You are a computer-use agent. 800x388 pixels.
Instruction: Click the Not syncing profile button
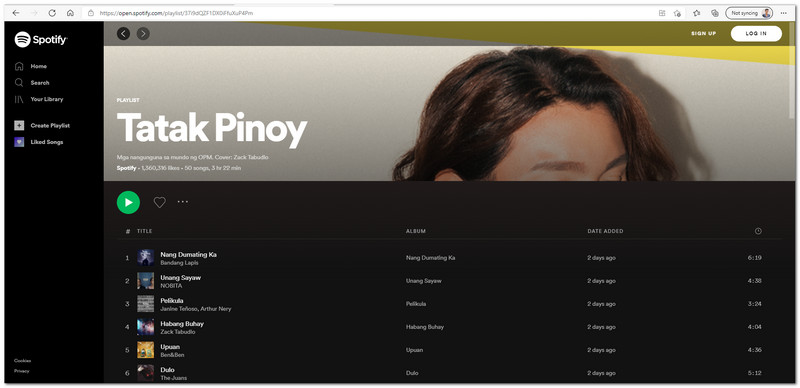coord(749,13)
